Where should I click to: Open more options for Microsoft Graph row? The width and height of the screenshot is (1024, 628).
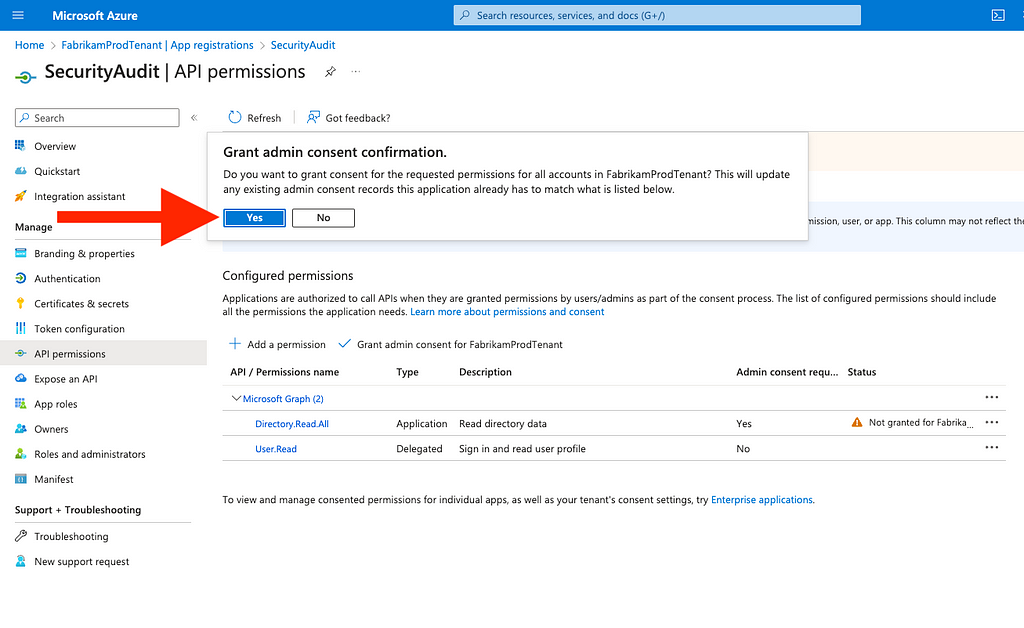click(x=991, y=398)
